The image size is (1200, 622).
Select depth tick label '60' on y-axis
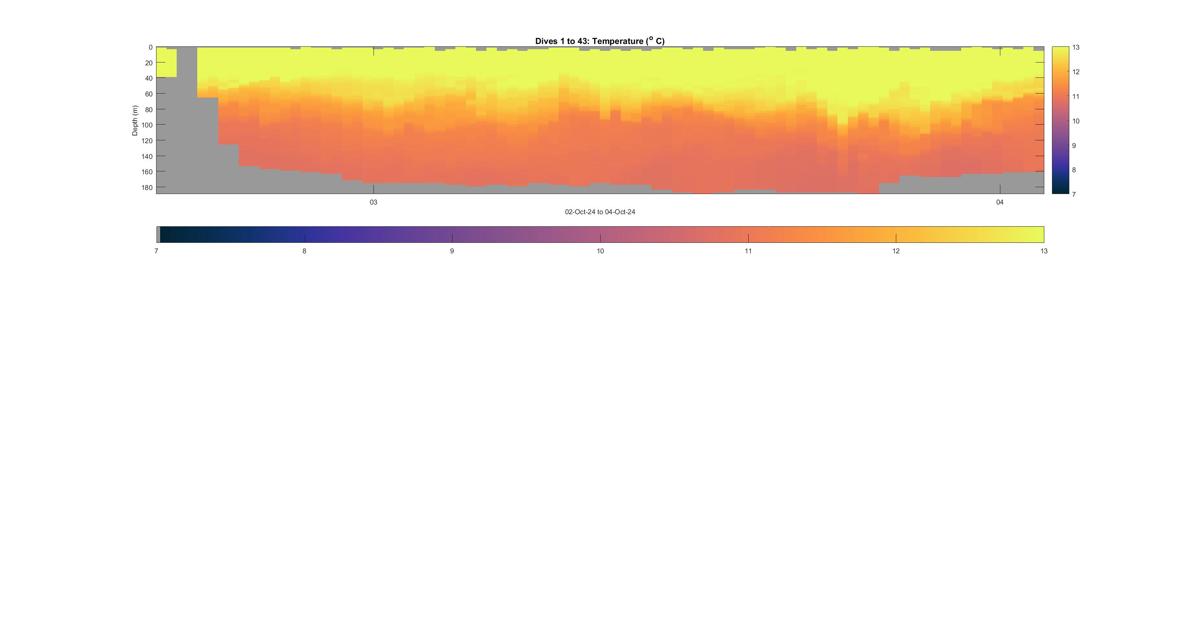[148, 94]
